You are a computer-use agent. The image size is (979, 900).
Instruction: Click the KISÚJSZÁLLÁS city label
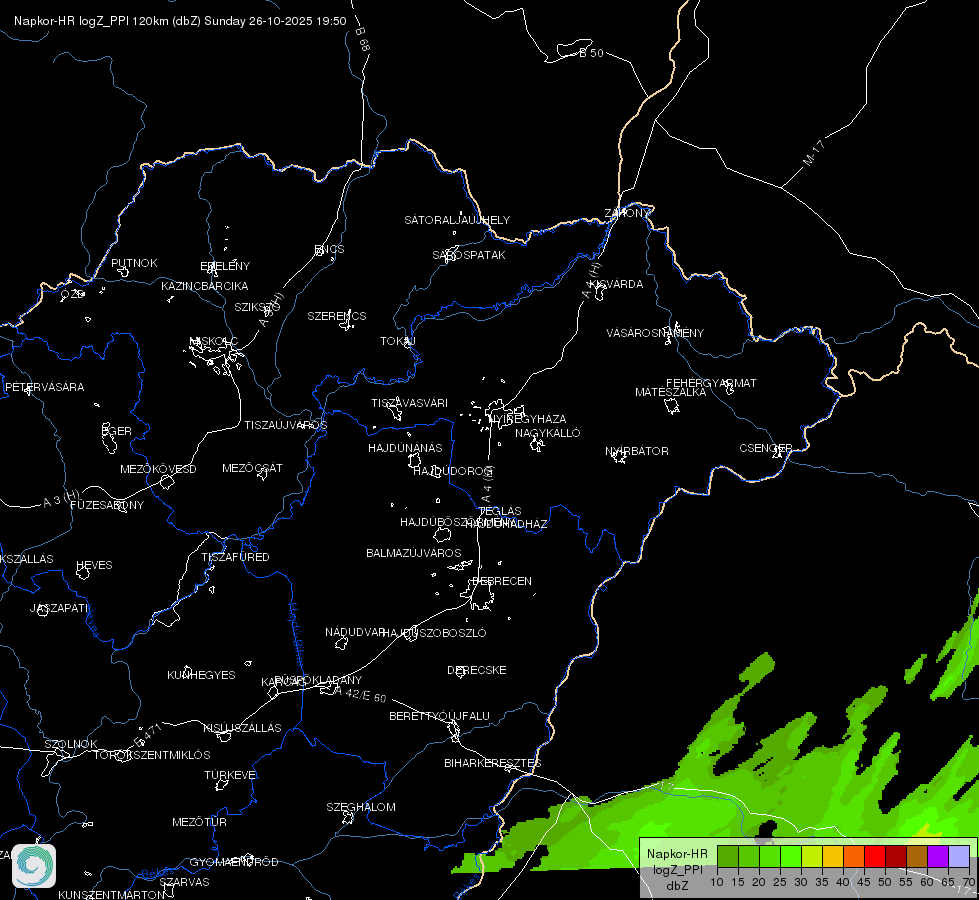[x=242, y=728]
